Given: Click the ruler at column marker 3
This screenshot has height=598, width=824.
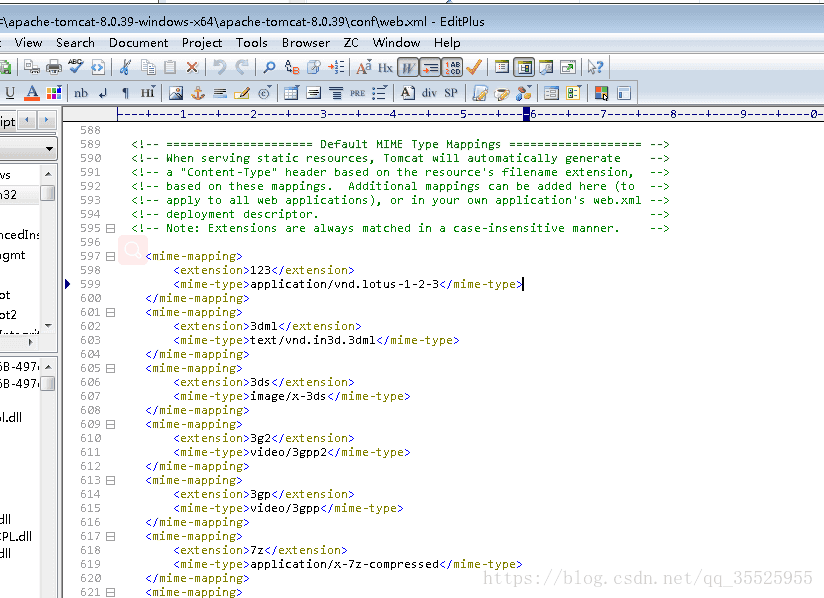Looking at the screenshot, I should click(323, 114).
